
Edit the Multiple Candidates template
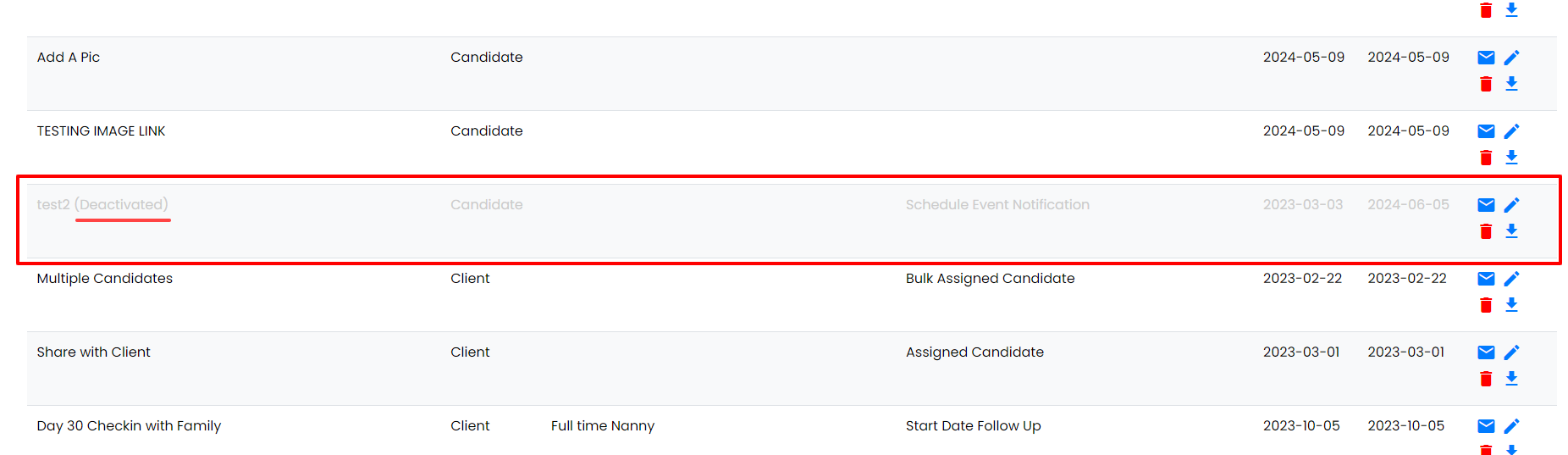(1511, 279)
